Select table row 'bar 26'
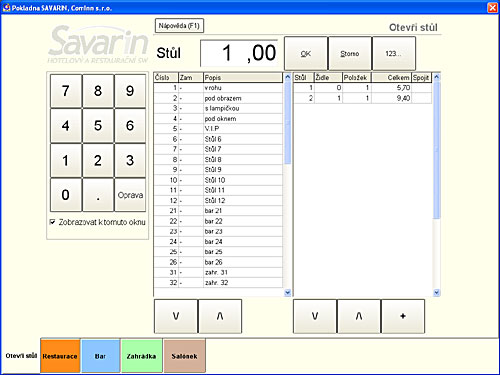This screenshot has width=500, height=375. tap(218, 262)
